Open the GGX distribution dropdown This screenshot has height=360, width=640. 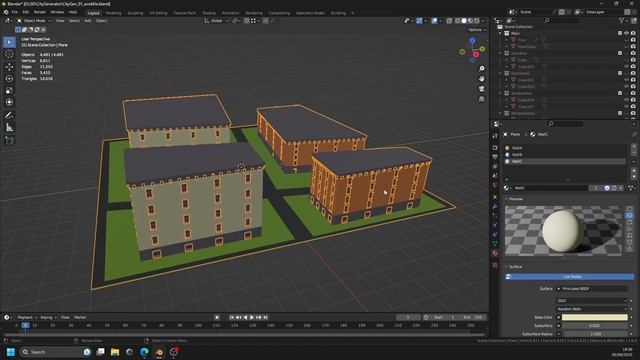pos(592,300)
